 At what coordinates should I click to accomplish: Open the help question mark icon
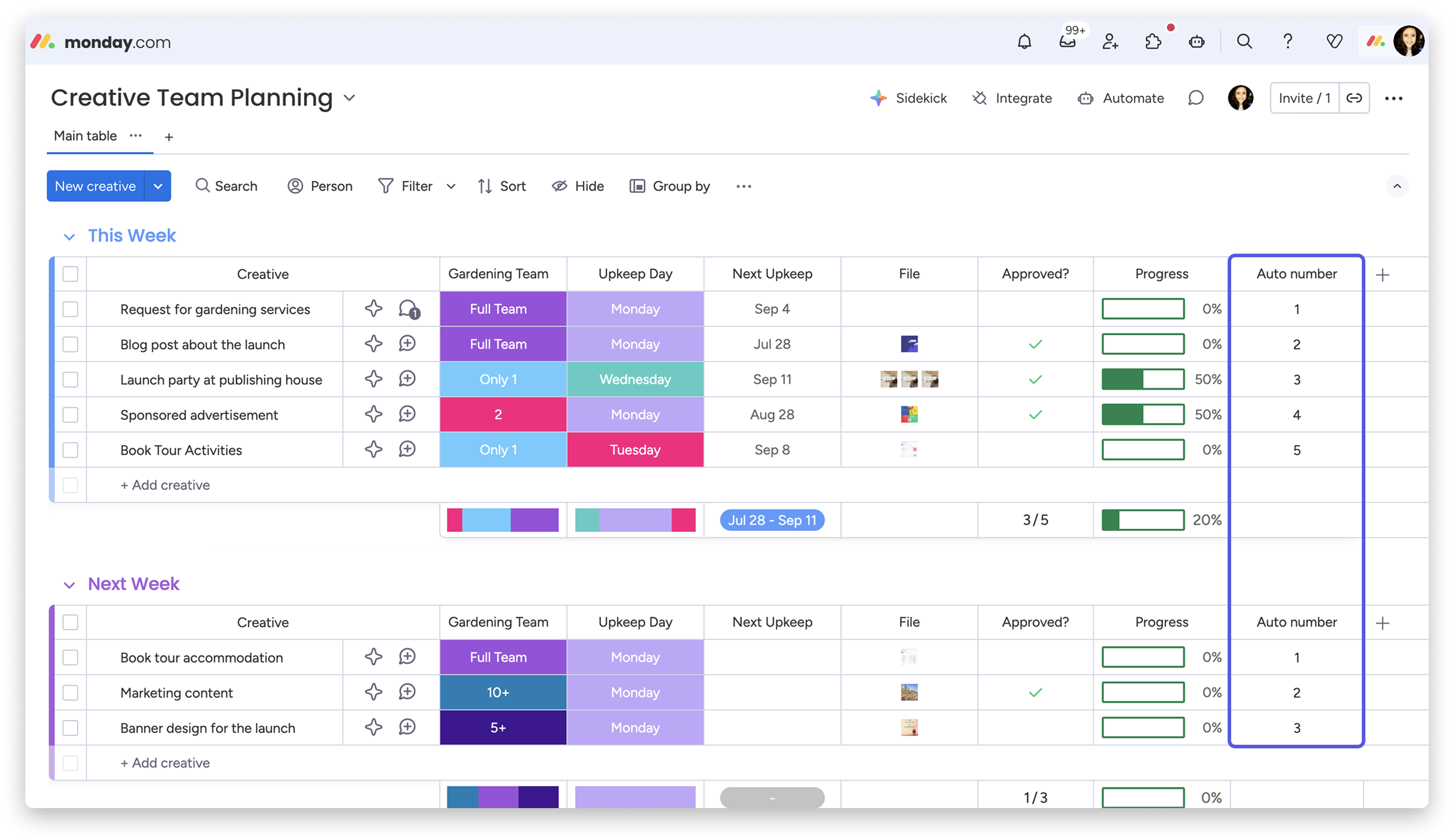1287,42
